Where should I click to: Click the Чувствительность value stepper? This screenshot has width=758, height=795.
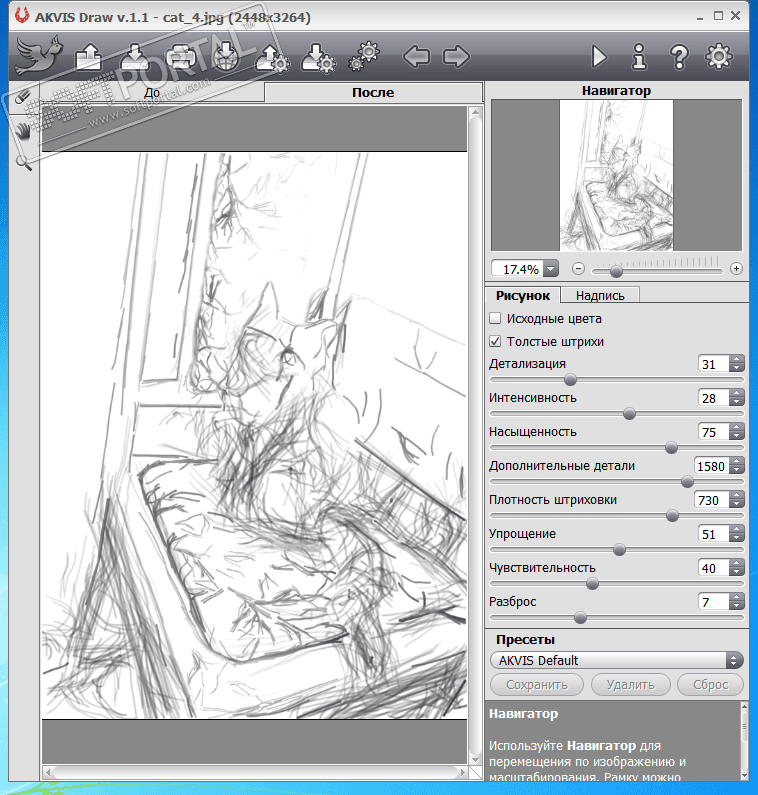(x=737, y=568)
